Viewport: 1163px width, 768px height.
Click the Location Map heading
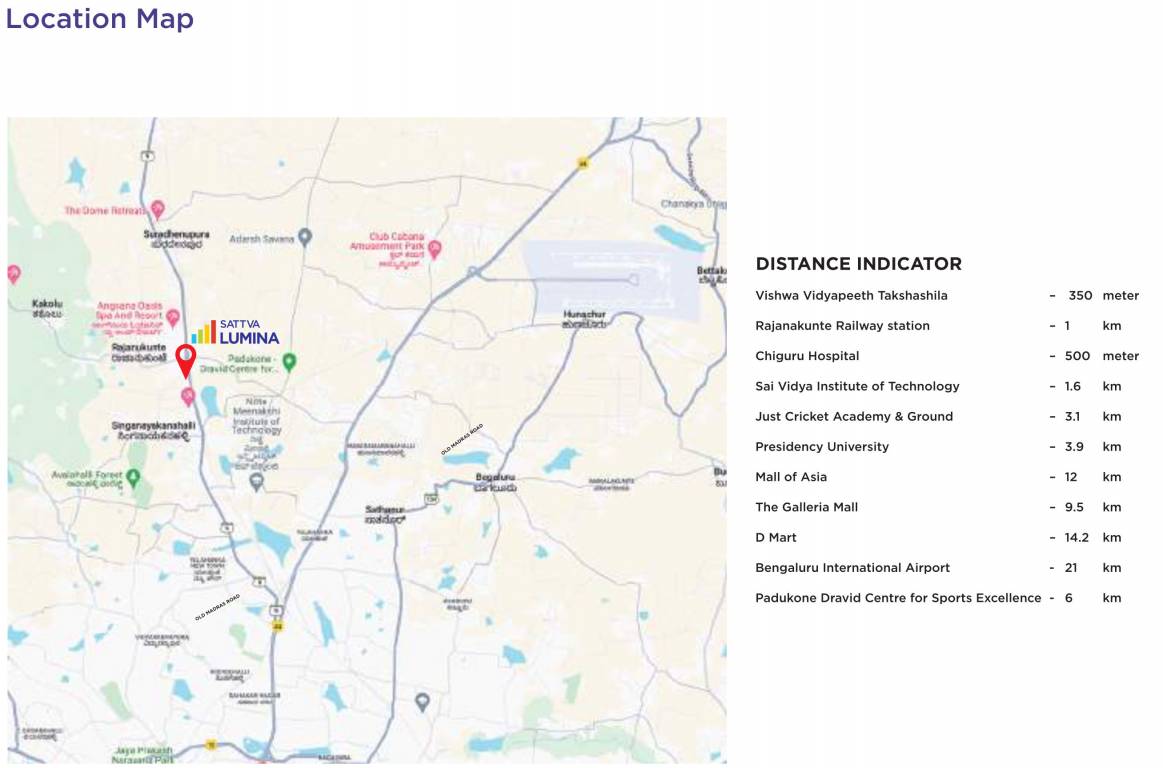(x=98, y=18)
